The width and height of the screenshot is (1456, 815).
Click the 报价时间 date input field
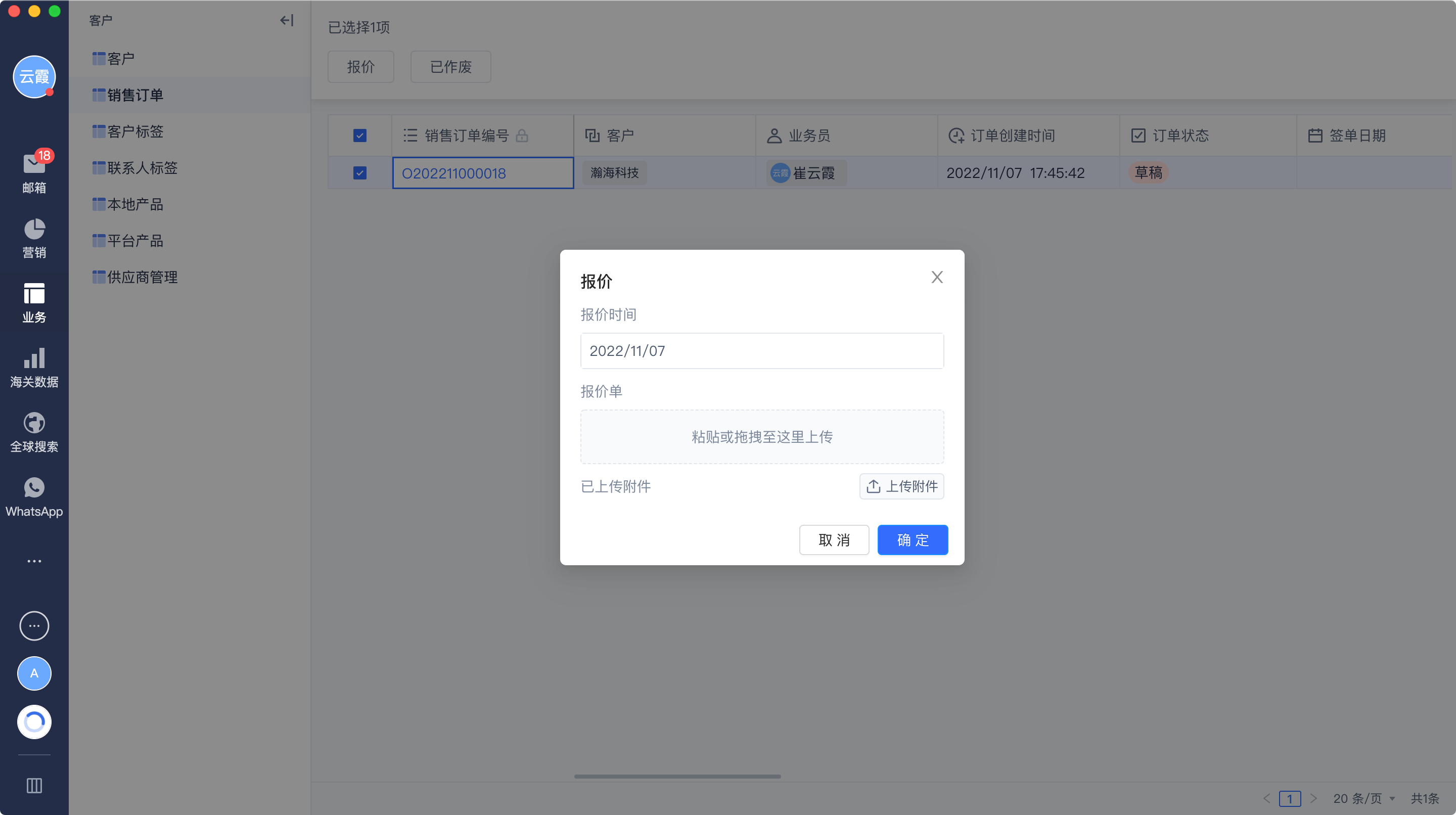pos(761,351)
